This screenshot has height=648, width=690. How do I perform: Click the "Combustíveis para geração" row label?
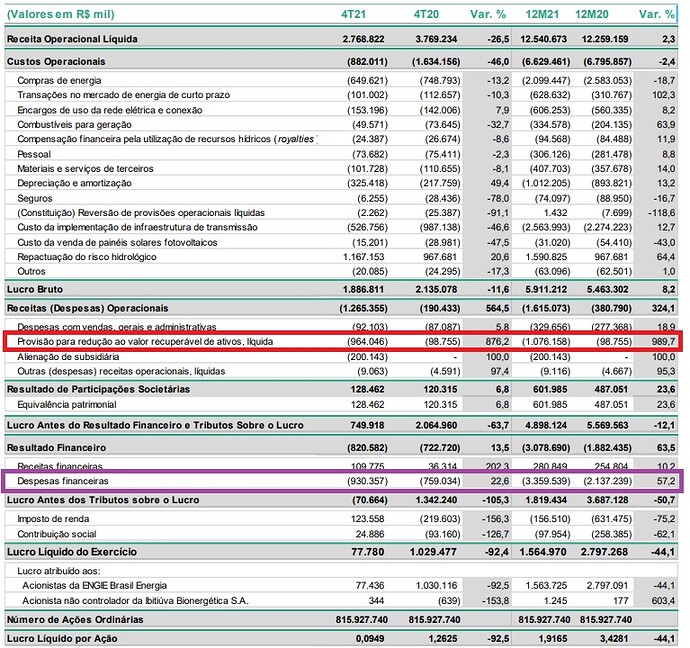pyautogui.click(x=74, y=124)
